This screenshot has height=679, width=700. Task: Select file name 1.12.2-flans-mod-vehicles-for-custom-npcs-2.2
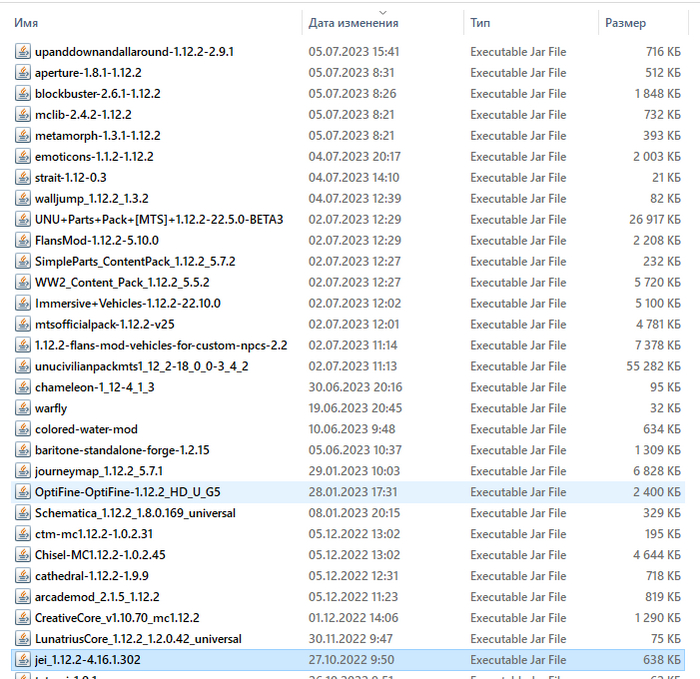click(161, 346)
